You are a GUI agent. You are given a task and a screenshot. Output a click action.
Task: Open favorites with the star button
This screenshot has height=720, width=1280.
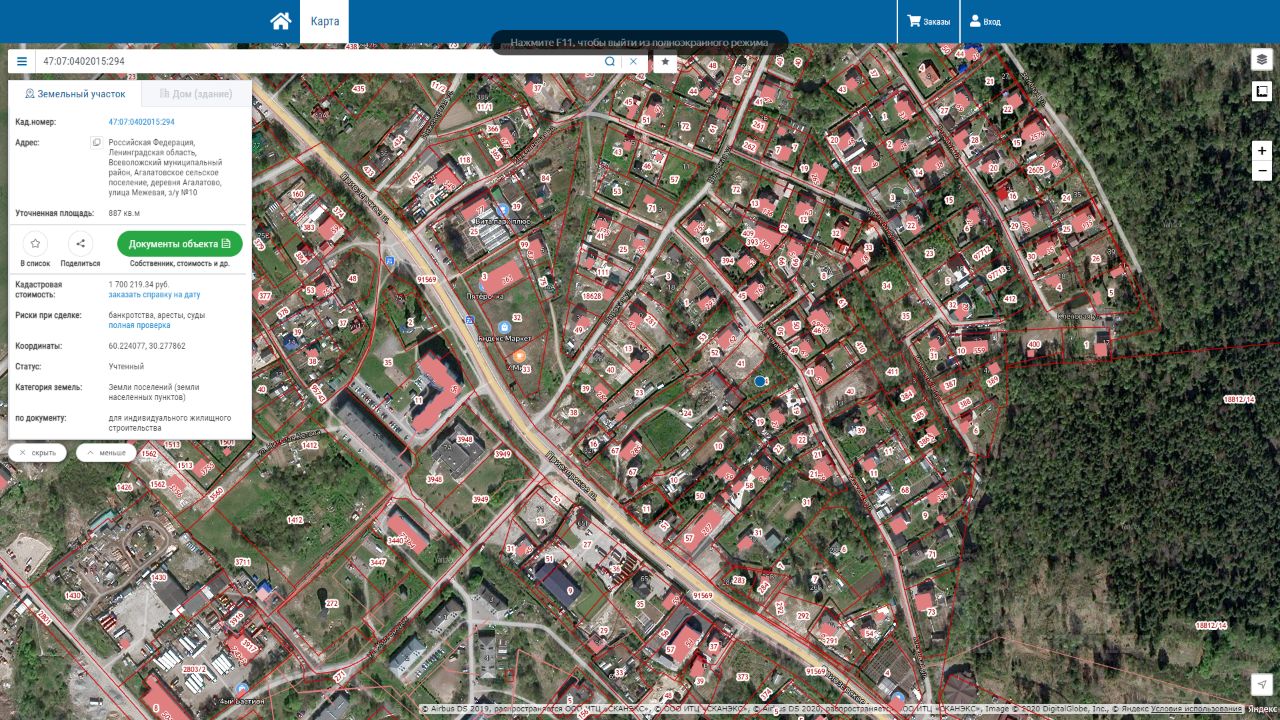tap(665, 61)
